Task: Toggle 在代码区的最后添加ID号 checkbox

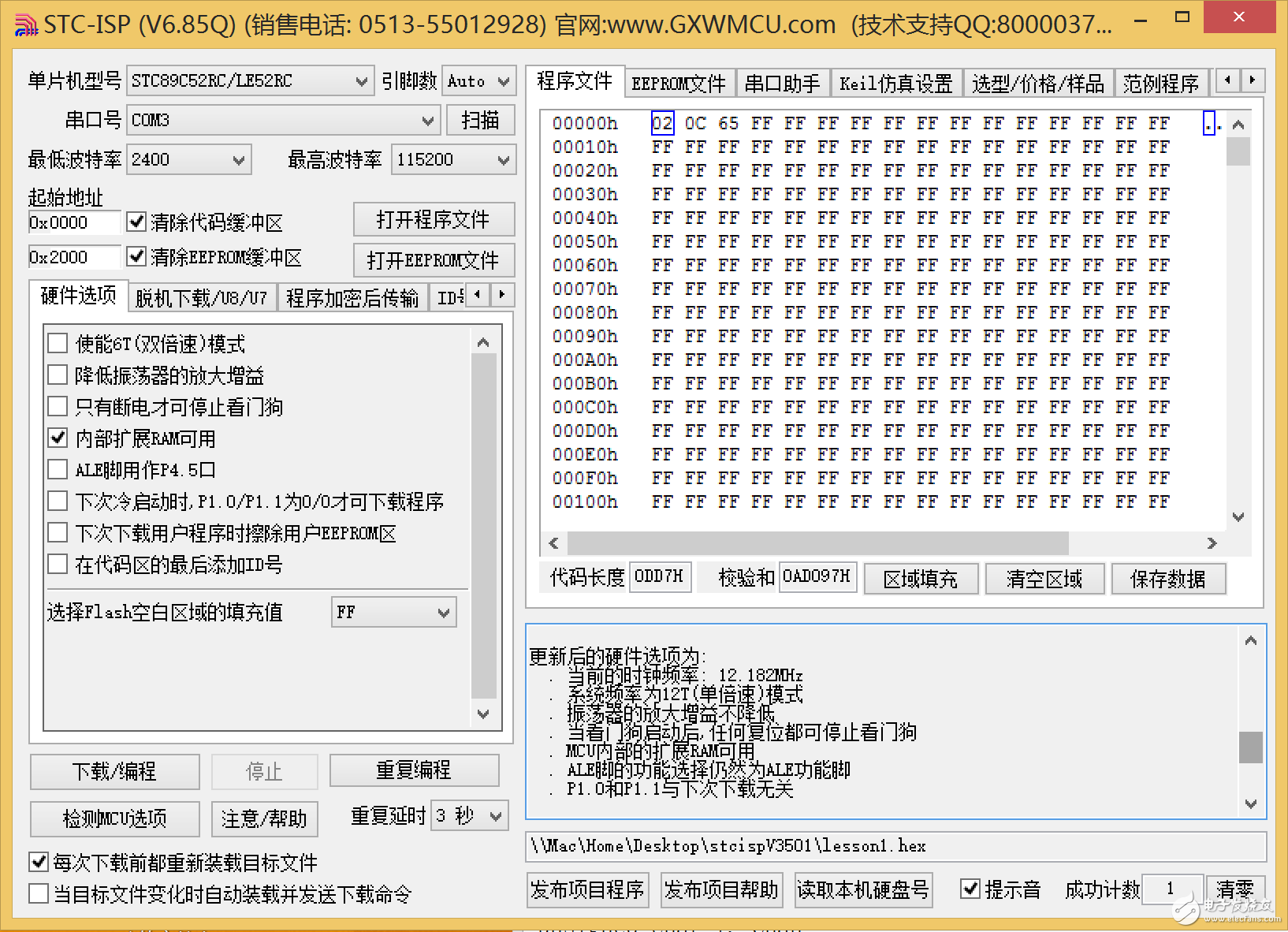Action: 58,564
